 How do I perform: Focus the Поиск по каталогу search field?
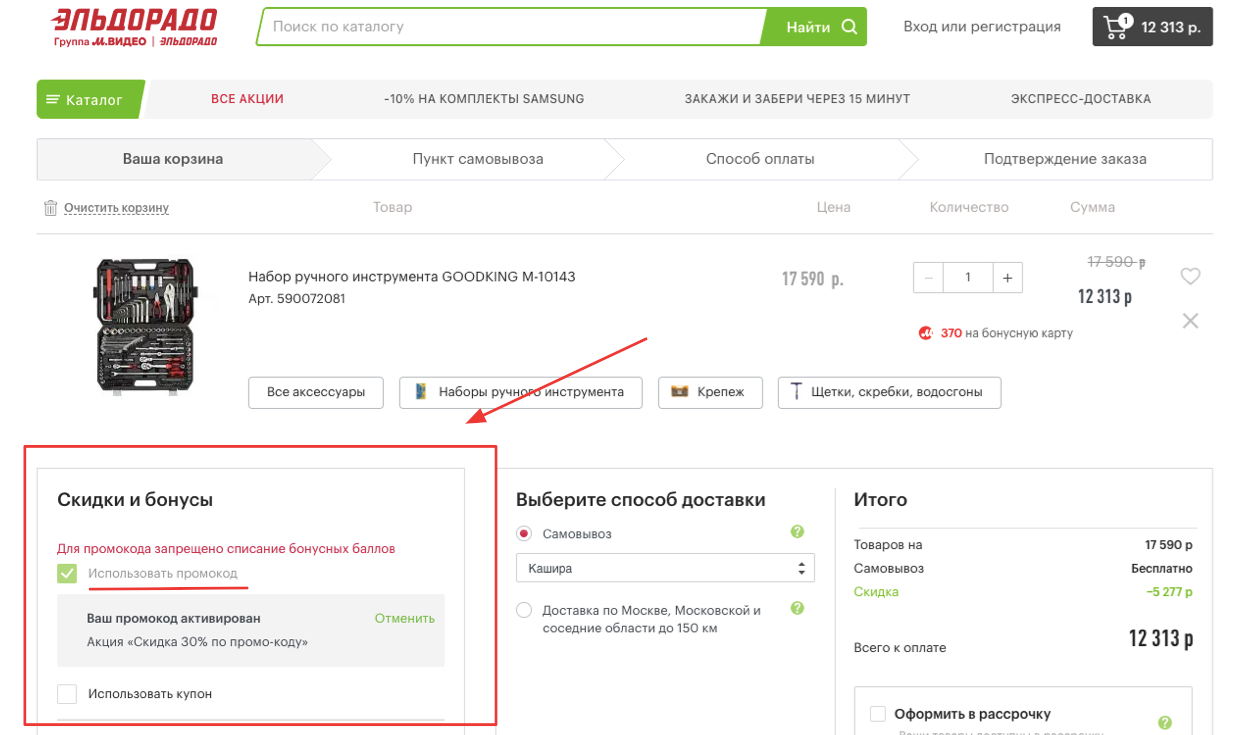pyautogui.click(x=510, y=27)
